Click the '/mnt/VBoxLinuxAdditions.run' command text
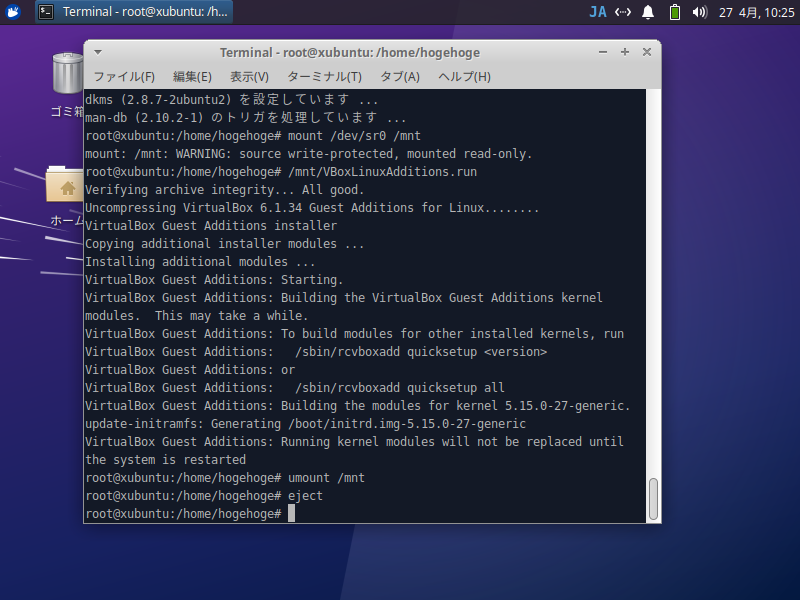 click(383, 171)
